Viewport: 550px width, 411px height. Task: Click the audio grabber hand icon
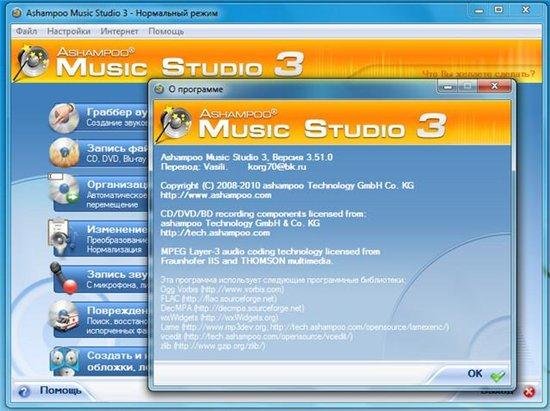(63, 118)
